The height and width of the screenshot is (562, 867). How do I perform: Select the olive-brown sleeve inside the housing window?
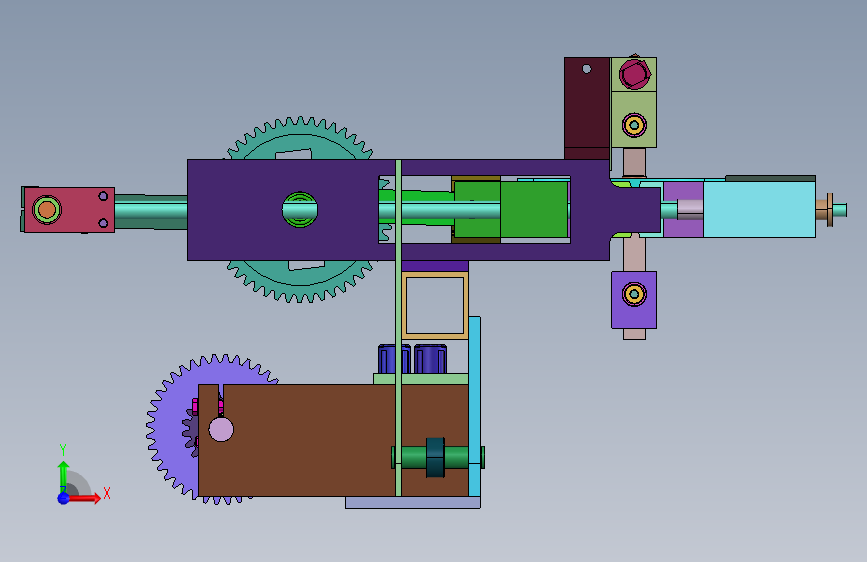coord(476,240)
